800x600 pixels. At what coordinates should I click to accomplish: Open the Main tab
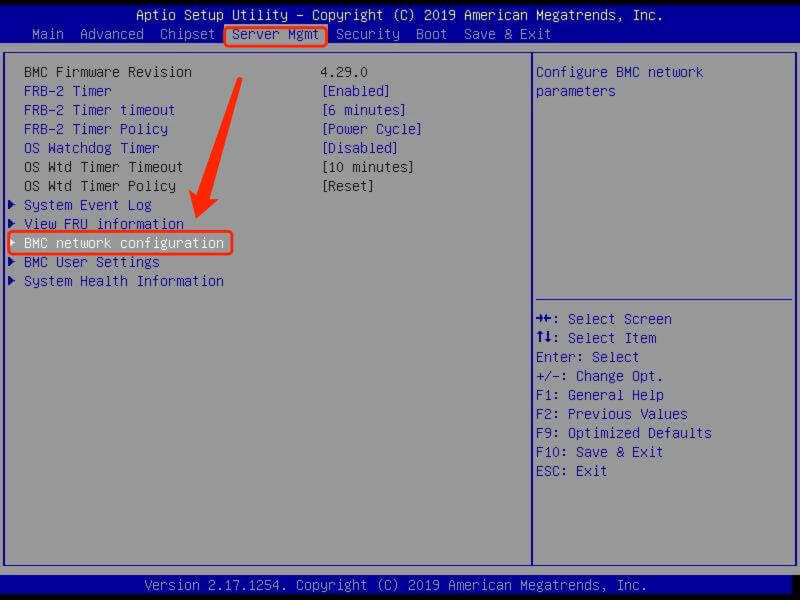point(48,34)
